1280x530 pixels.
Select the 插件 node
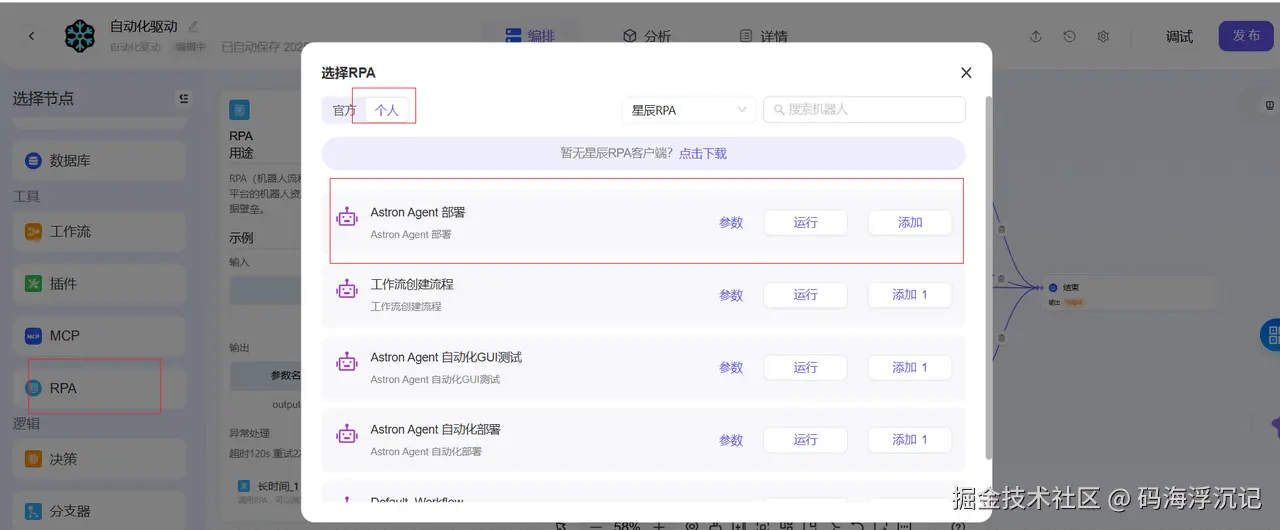tap(99, 284)
